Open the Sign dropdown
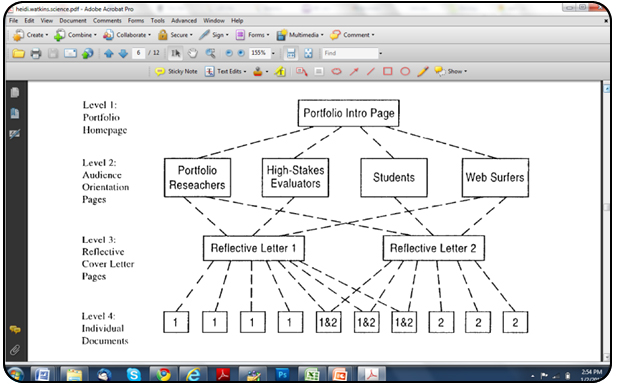The height and width of the screenshot is (387, 618). click(x=214, y=35)
